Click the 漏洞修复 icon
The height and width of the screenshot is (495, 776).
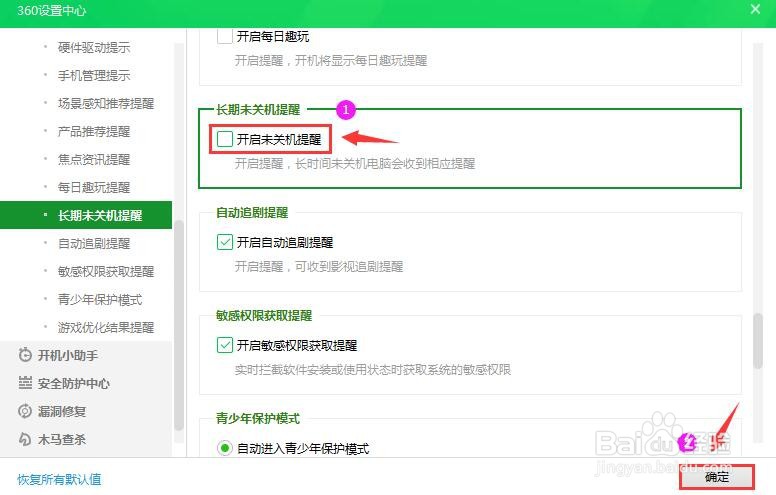pyautogui.click(x=25, y=411)
